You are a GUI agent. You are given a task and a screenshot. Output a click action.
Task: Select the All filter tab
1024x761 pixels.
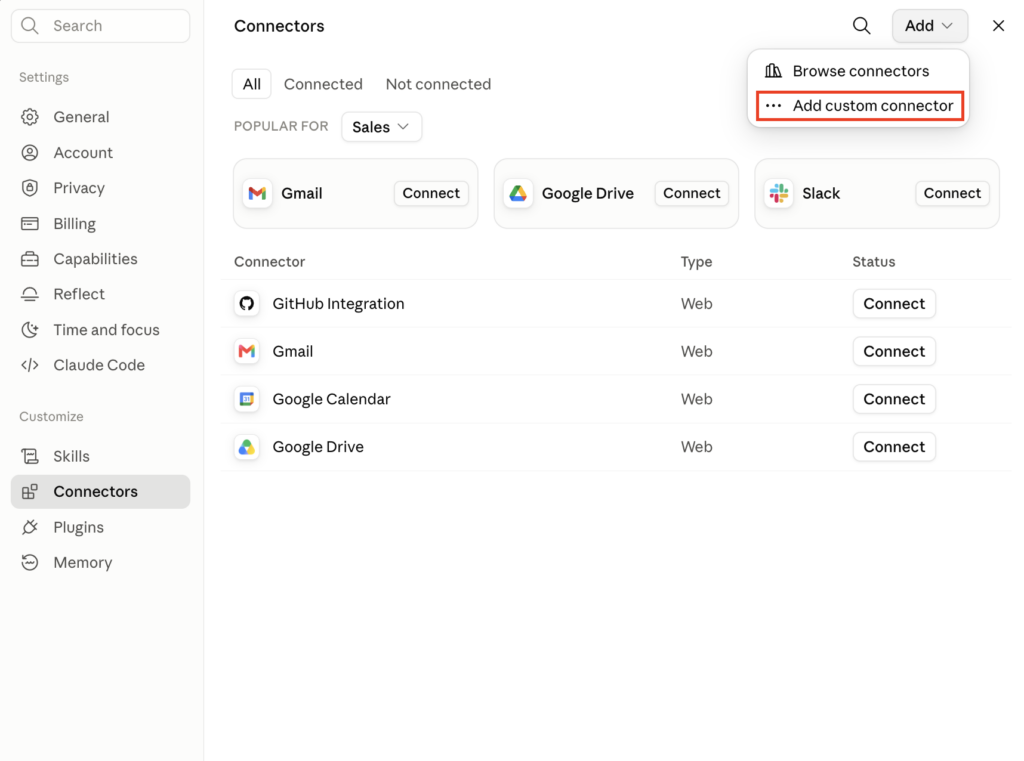pyautogui.click(x=251, y=84)
